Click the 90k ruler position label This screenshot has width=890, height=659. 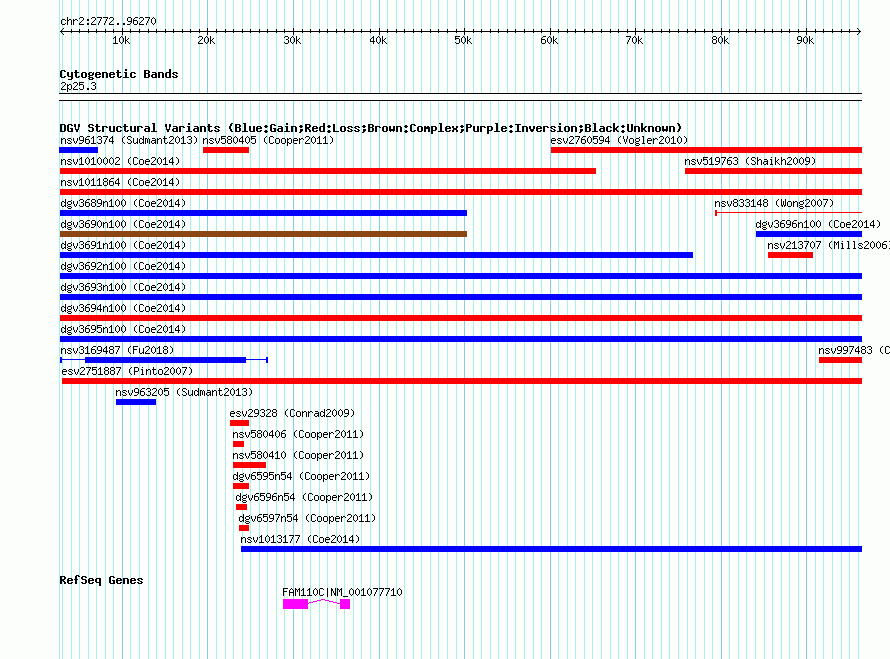[805, 40]
